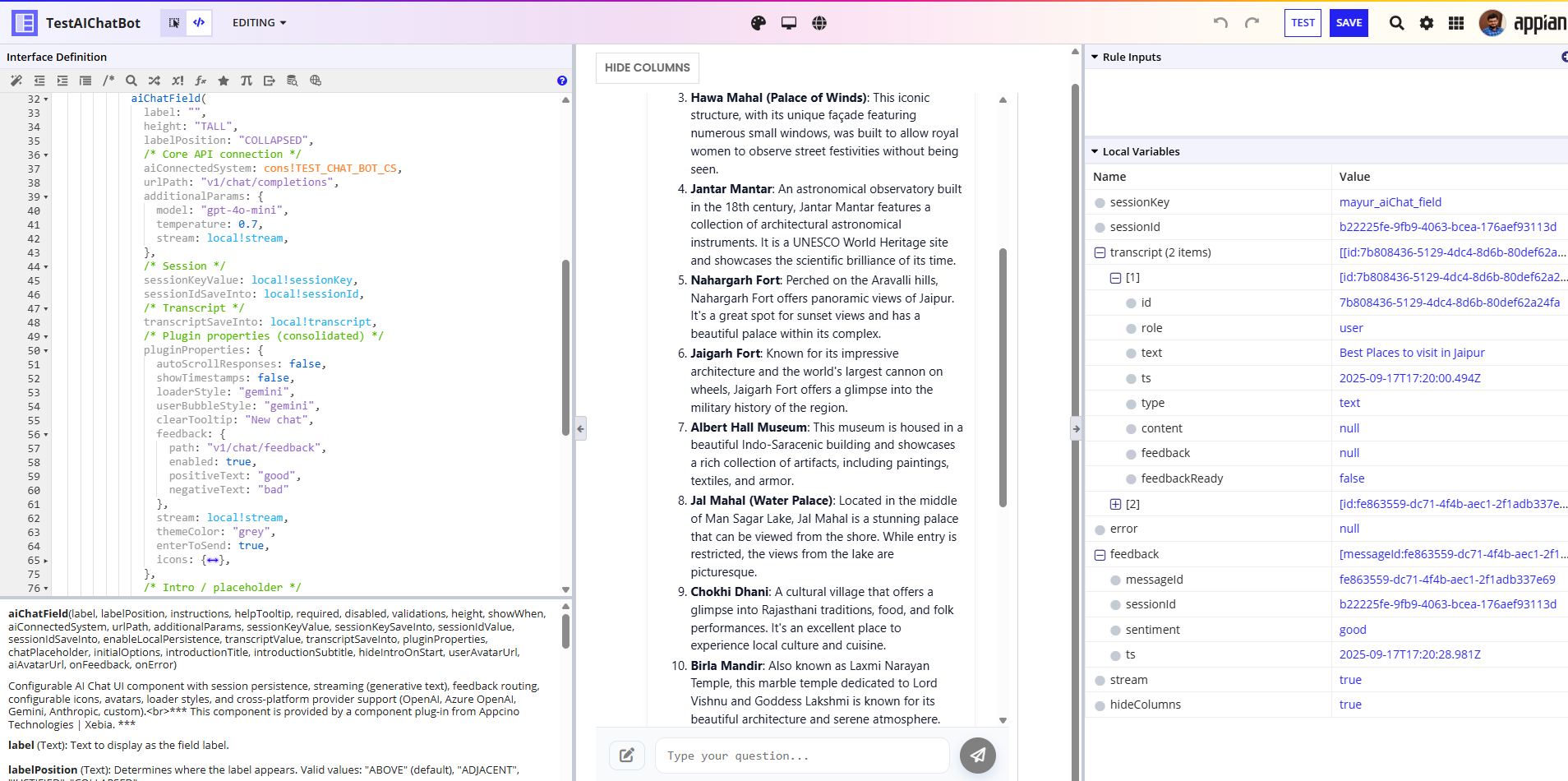
Task: Collapse the Rule Inputs section
Action: (1095, 58)
